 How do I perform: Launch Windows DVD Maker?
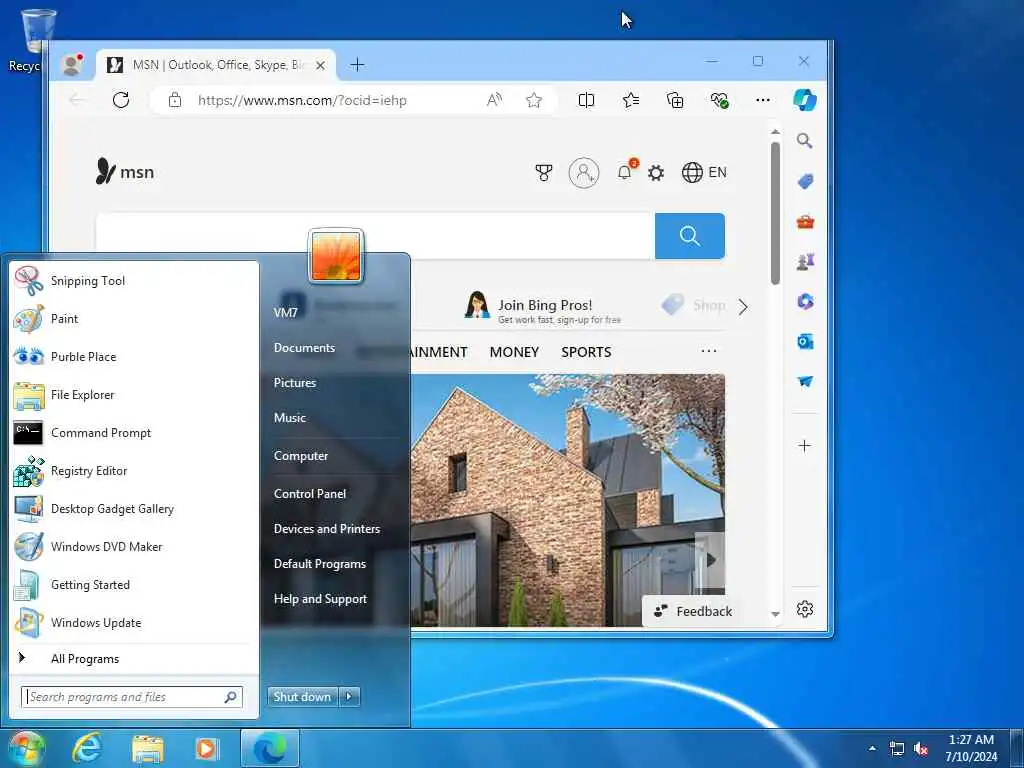point(134,547)
